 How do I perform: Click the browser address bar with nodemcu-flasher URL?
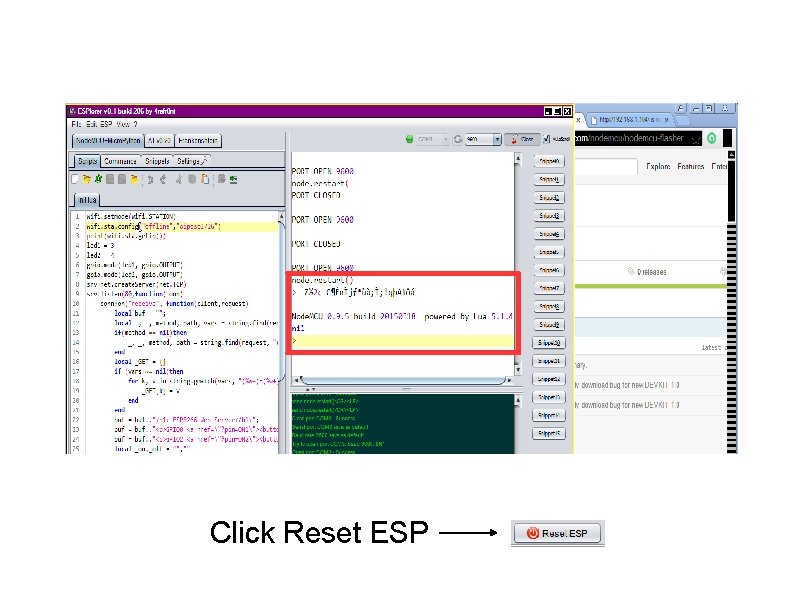pyautogui.click(x=638, y=138)
